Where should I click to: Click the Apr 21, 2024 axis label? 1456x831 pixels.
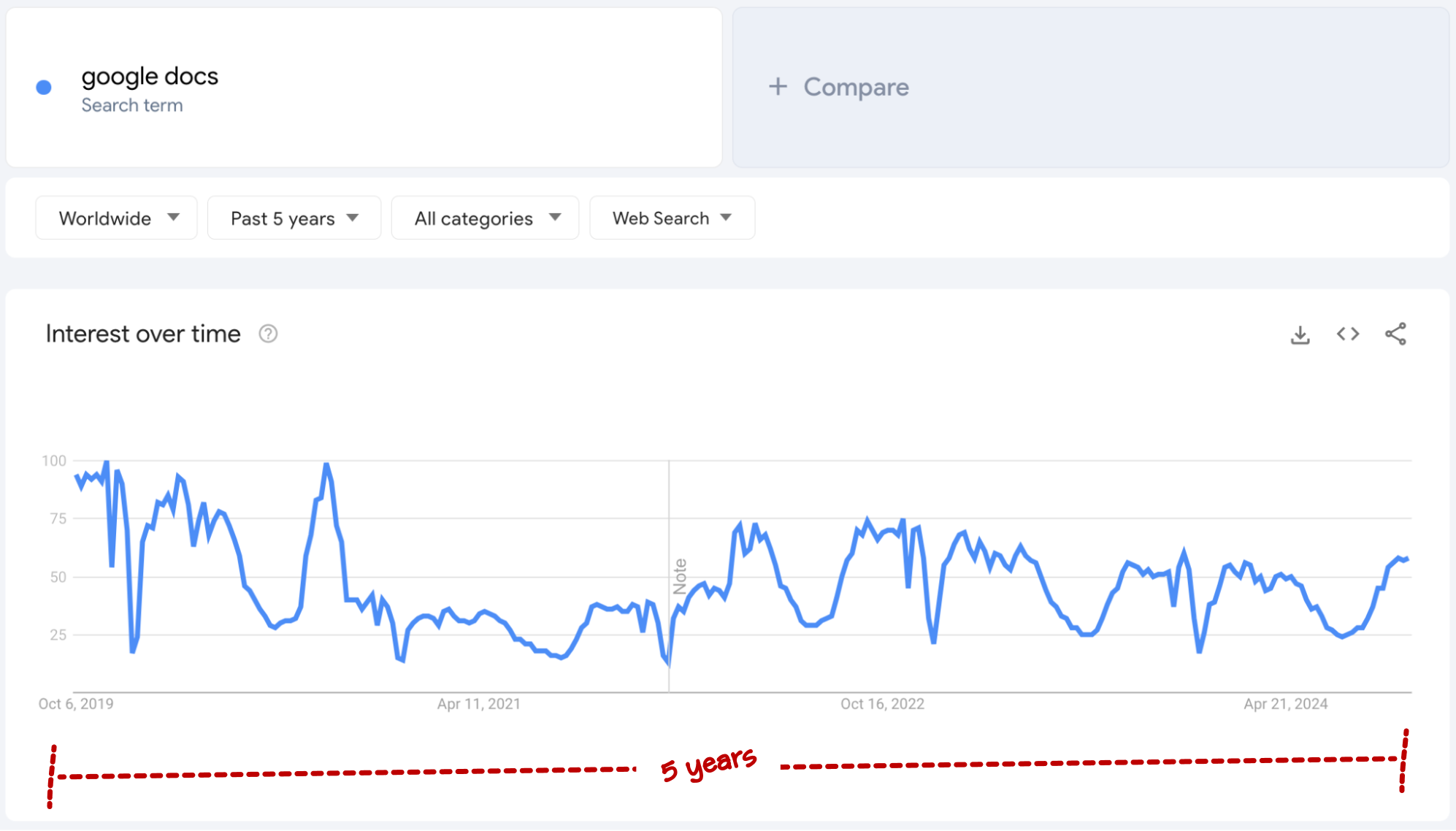point(1286,704)
